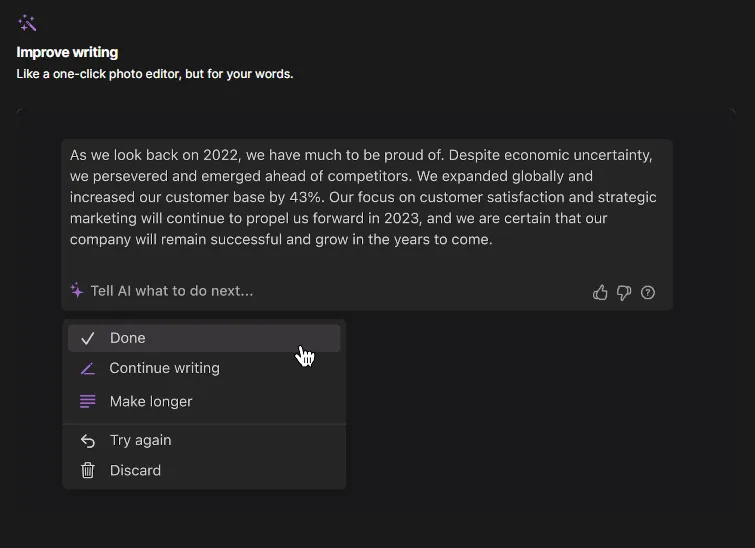Click the checkmark icon next to Done
Viewport: 755px width, 548px height.
(x=88, y=339)
